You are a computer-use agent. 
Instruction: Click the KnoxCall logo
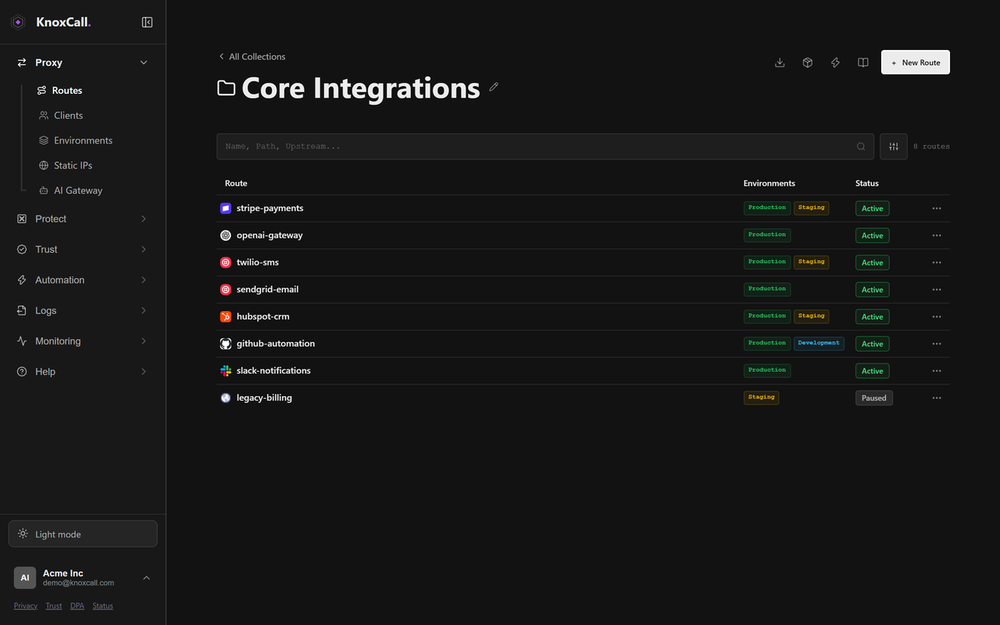(51, 22)
